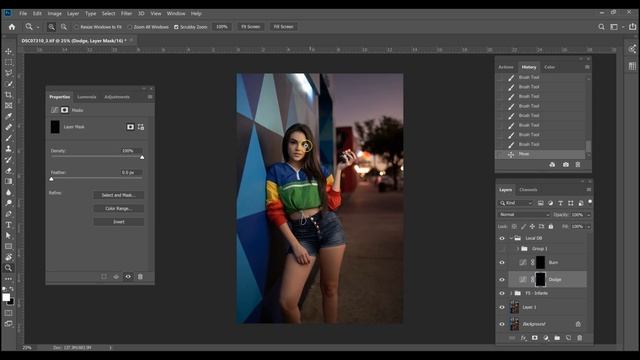The image size is (640, 360).
Task: Collapse the Local DB group arrow
Action: [x=511, y=238]
